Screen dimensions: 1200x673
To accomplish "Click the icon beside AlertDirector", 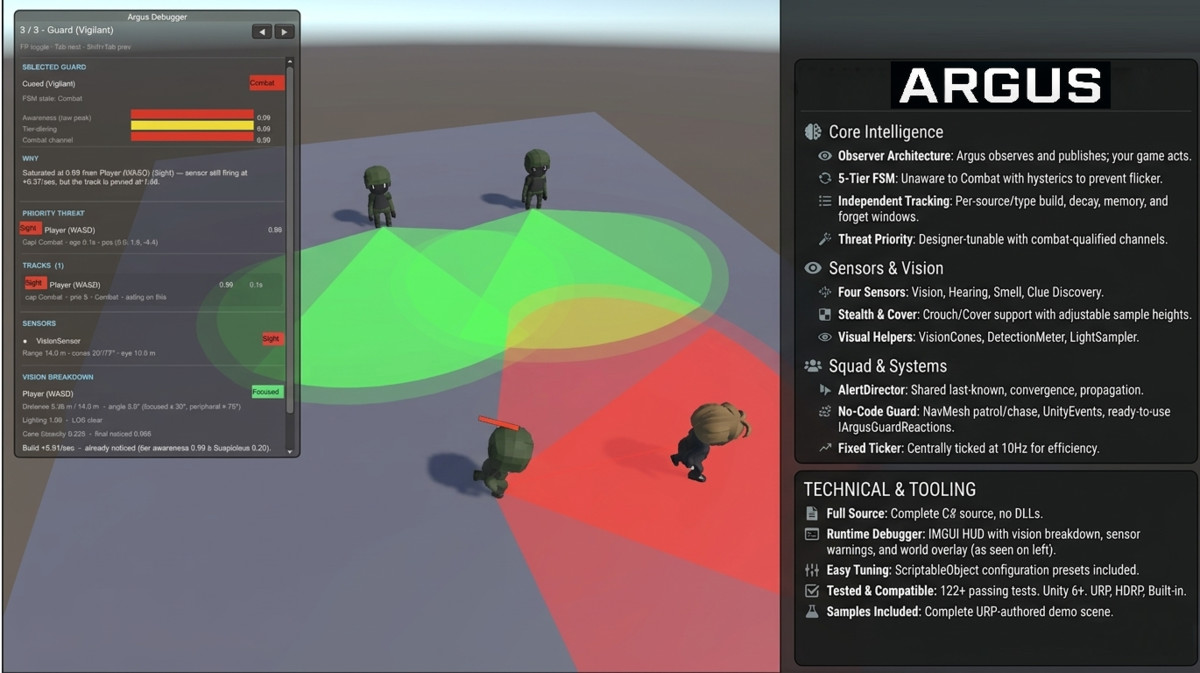I will 825,390.
